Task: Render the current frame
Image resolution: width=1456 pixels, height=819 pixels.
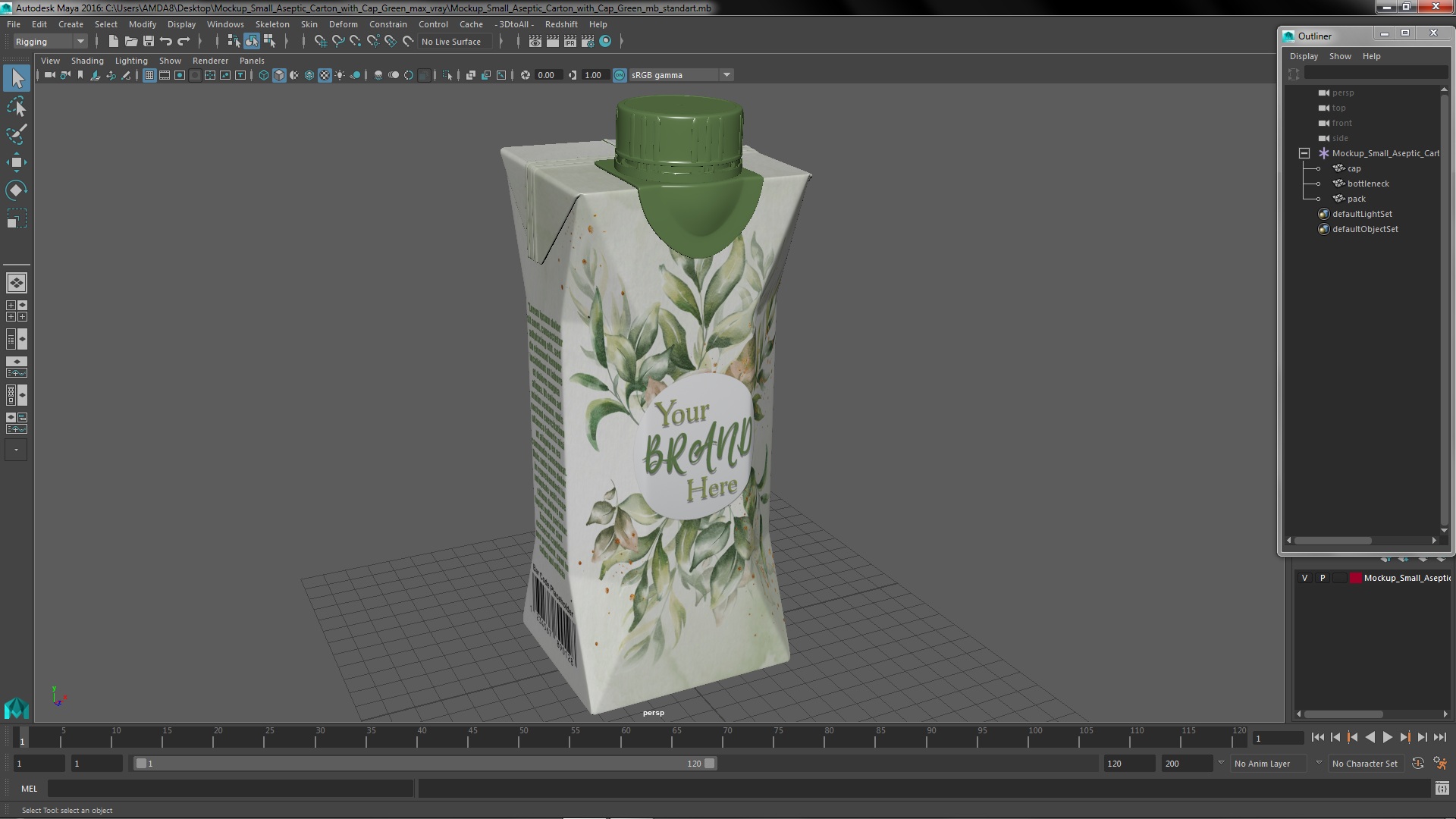Action: coord(552,42)
